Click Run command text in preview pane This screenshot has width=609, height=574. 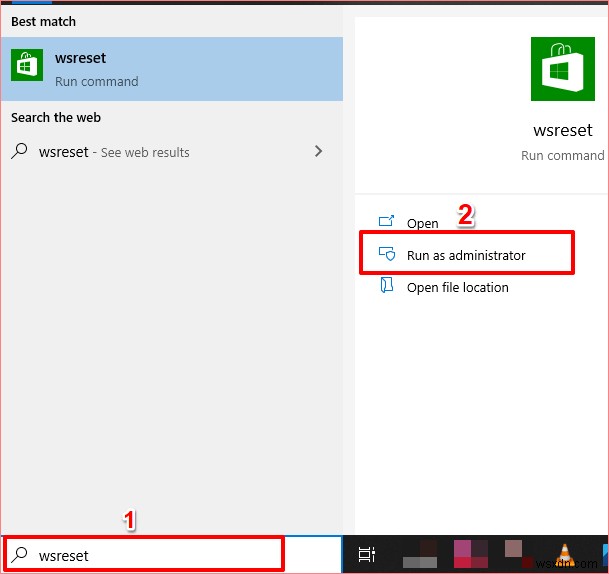tap(562, 156)
